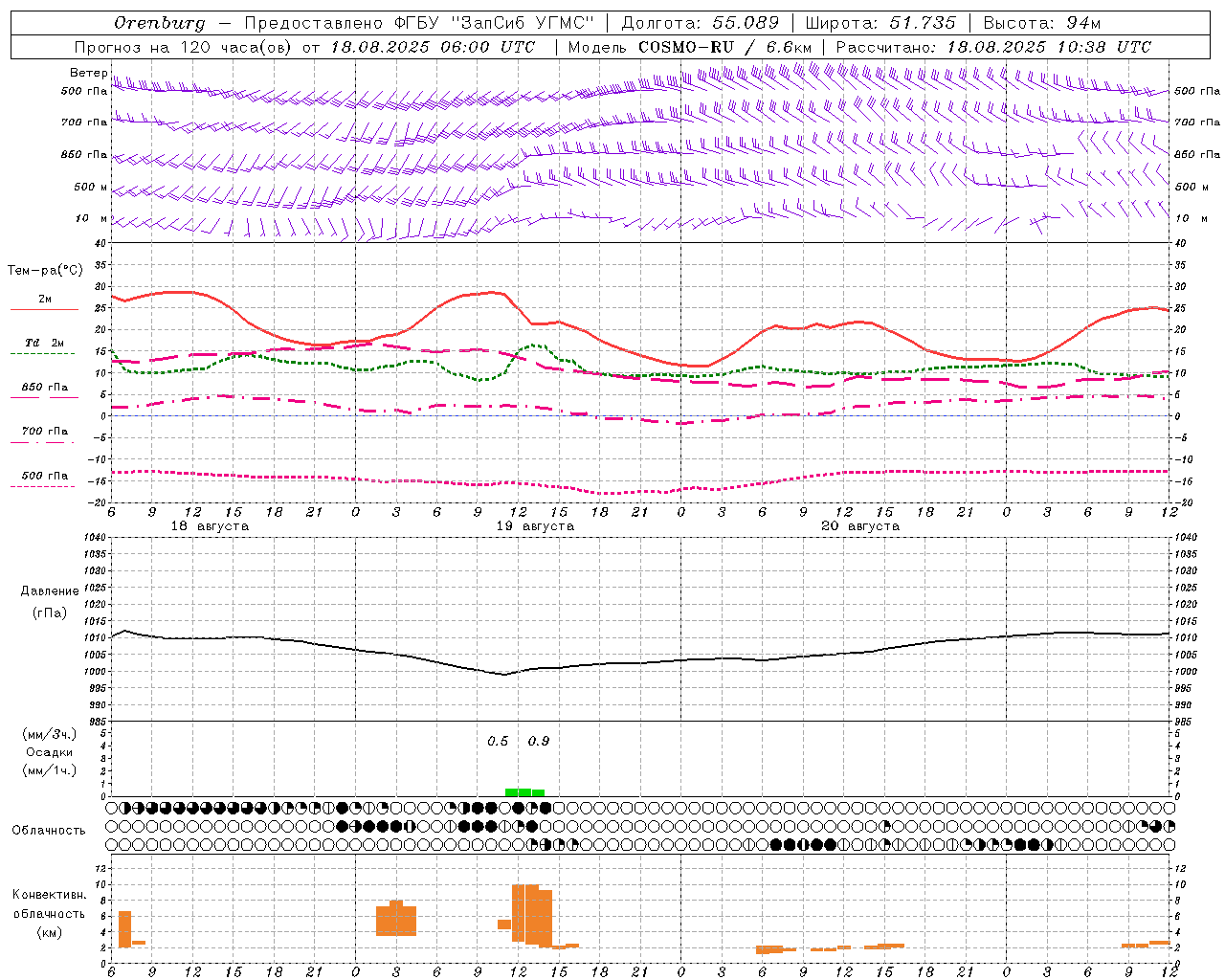
Task: Click the 'Давление' pressure panel label
Action: (x=50, y=591)
